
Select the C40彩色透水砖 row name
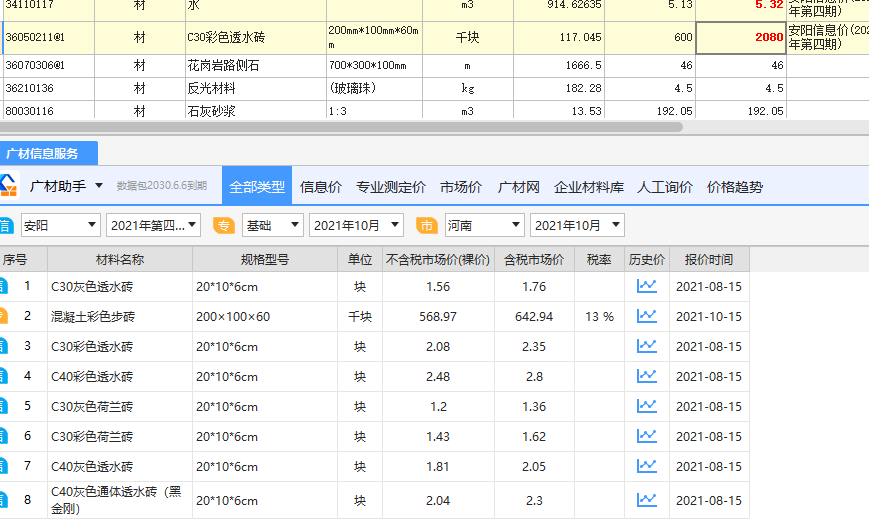92,376
